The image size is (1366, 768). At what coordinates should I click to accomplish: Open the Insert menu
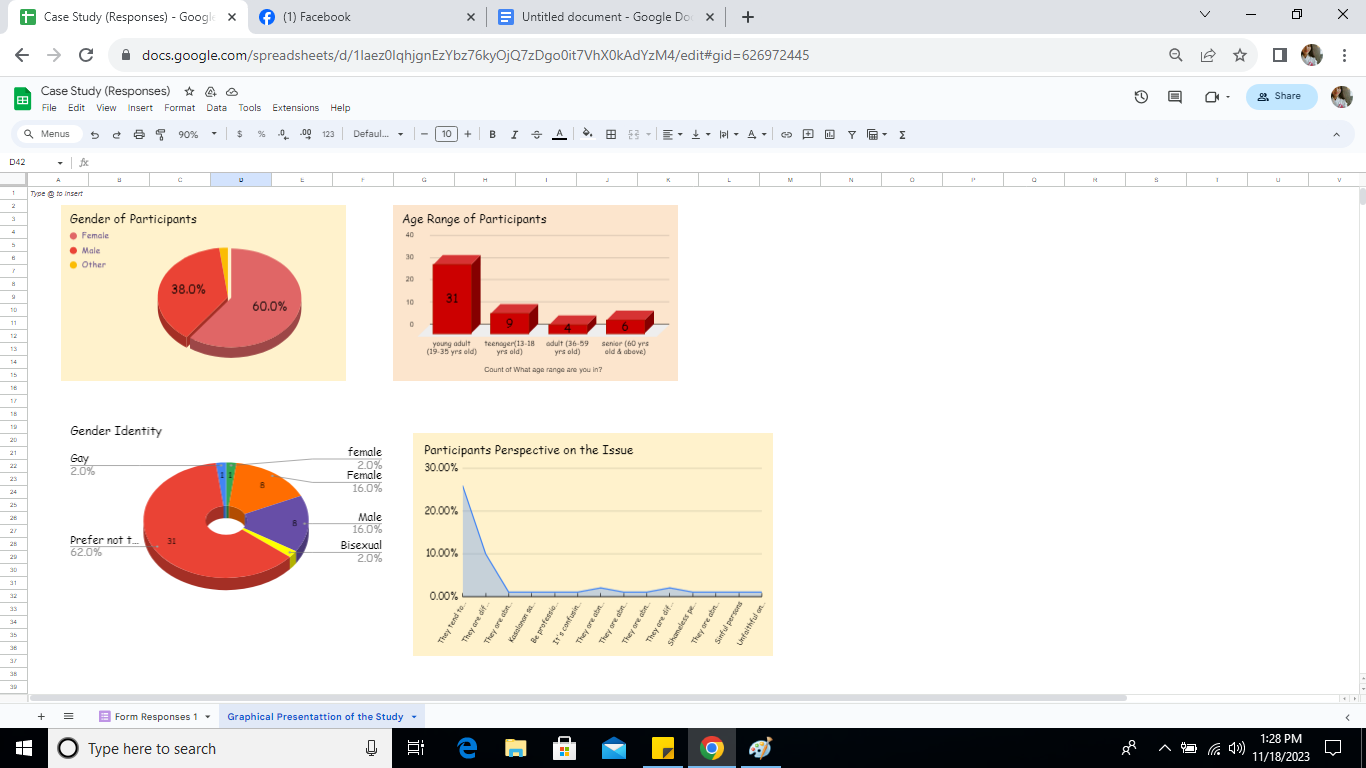[x=140, y=108]
